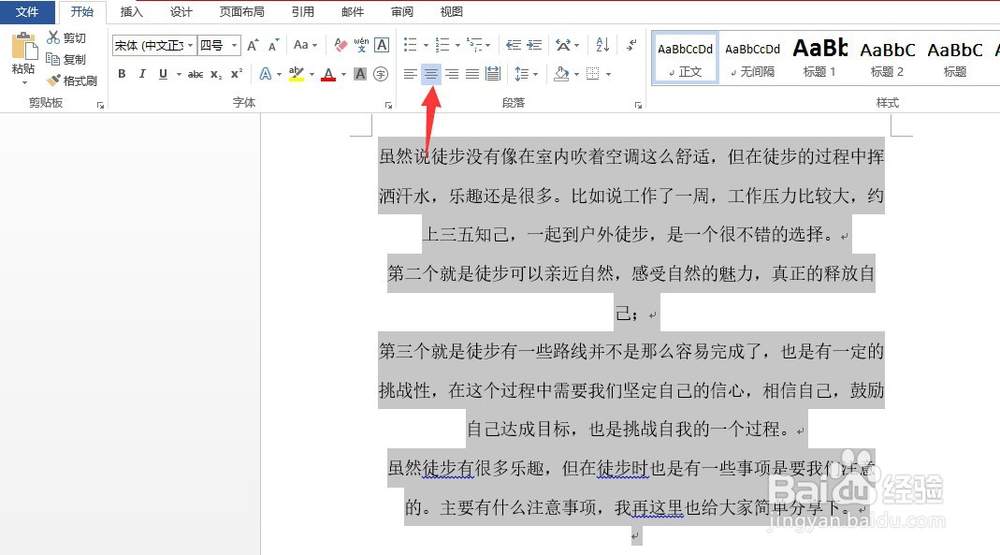Decrease font size with A-down icon
The height and width of the screenshot is (555, 1000).
(274, 45)
